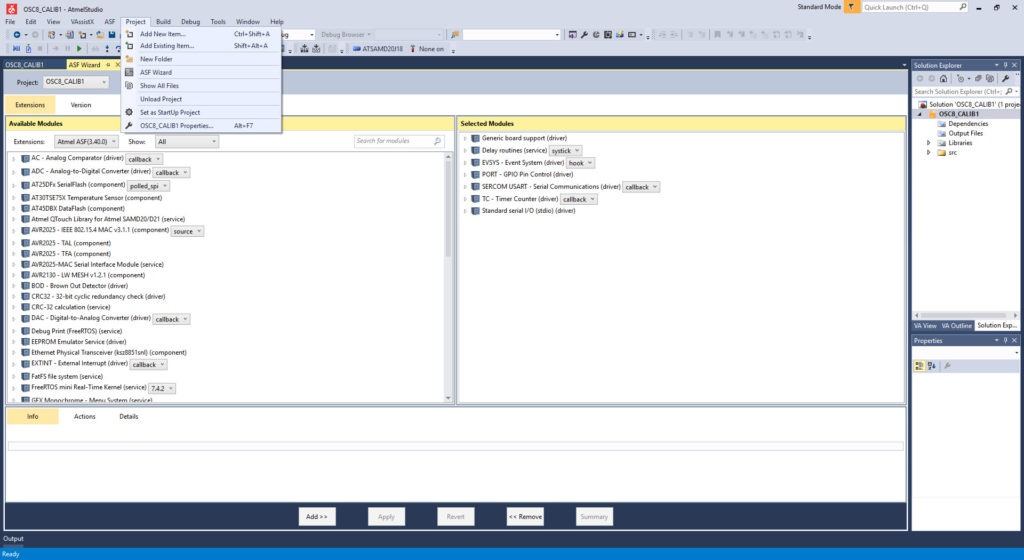Screen dimensions: 1024x560
Task: Click the ATSAMD20J18 device chip icon
Action: tap(357, 49)
